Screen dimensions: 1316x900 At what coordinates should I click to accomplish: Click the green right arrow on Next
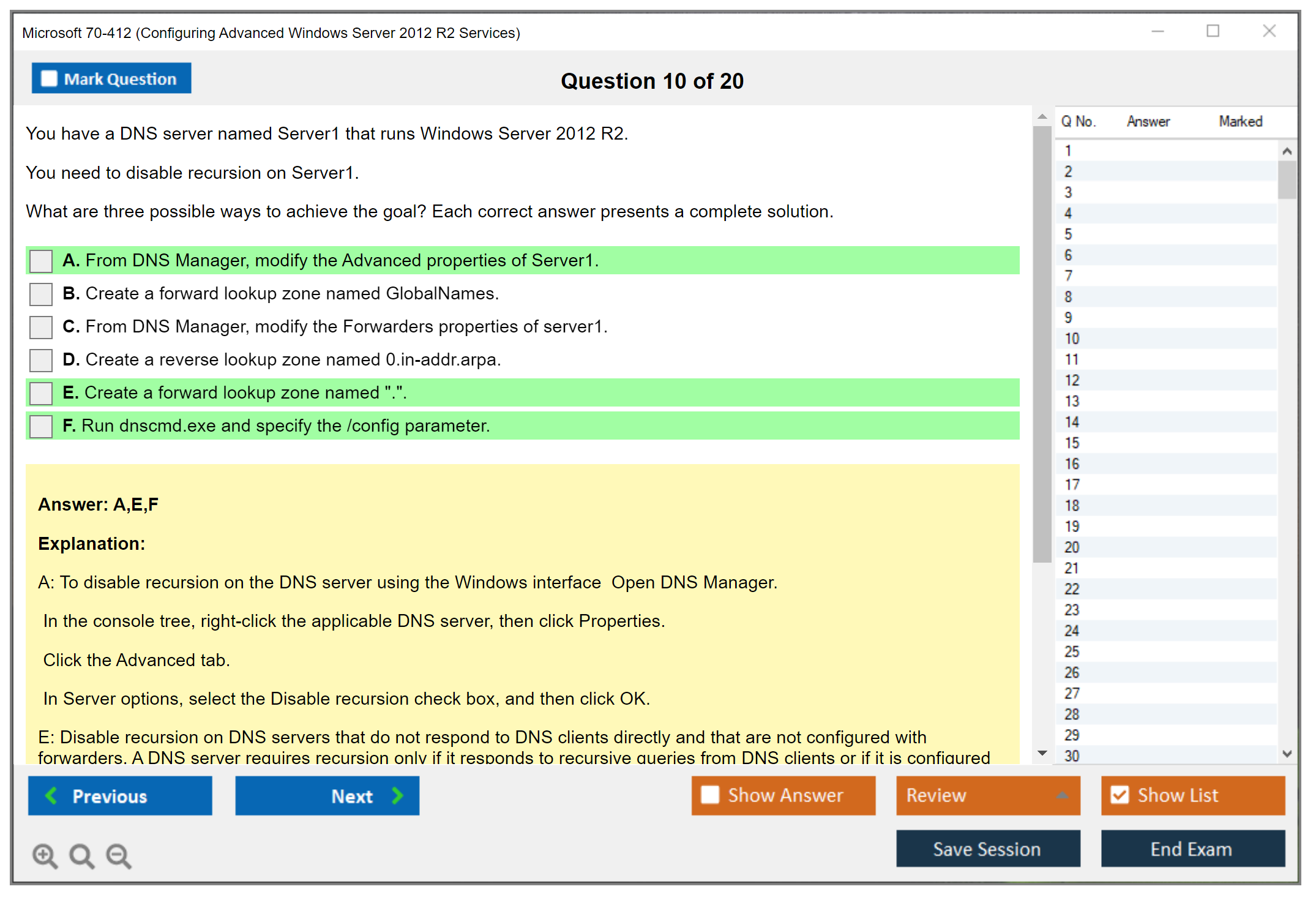pos(397,795)
